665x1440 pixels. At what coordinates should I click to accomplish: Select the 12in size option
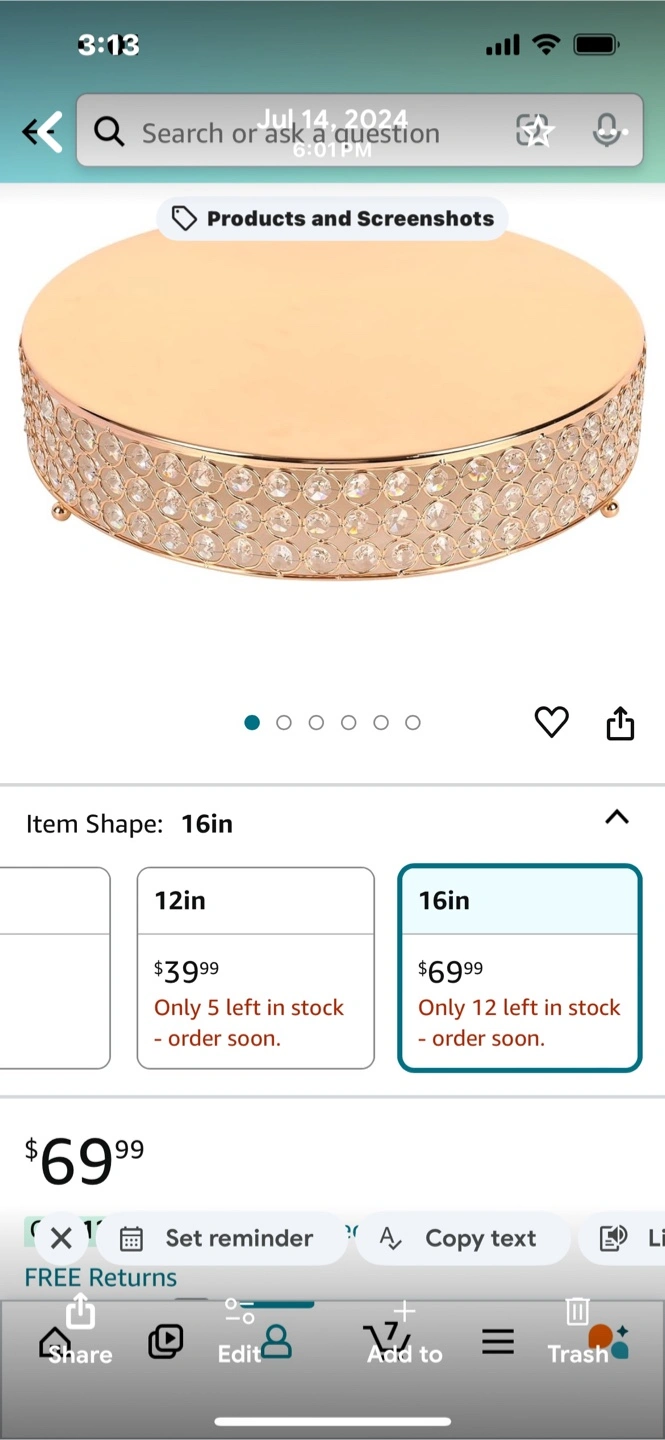255,968
